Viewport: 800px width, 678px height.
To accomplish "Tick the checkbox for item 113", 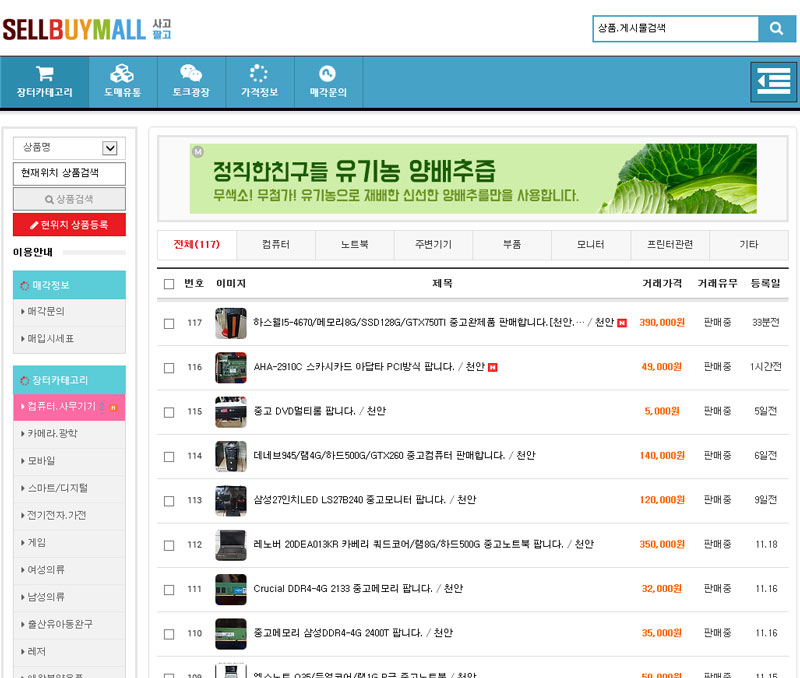I will click(x=169, y=500).
